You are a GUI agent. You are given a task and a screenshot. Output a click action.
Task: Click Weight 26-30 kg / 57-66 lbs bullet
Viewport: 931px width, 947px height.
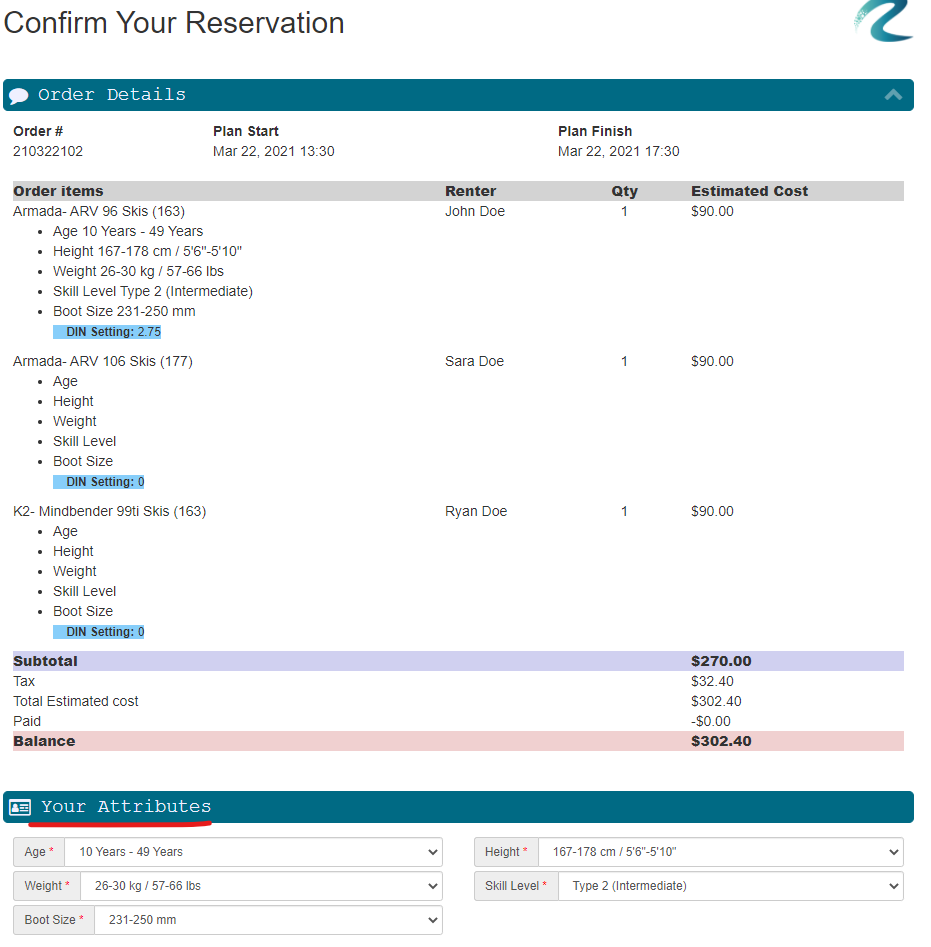click(138, 271)
